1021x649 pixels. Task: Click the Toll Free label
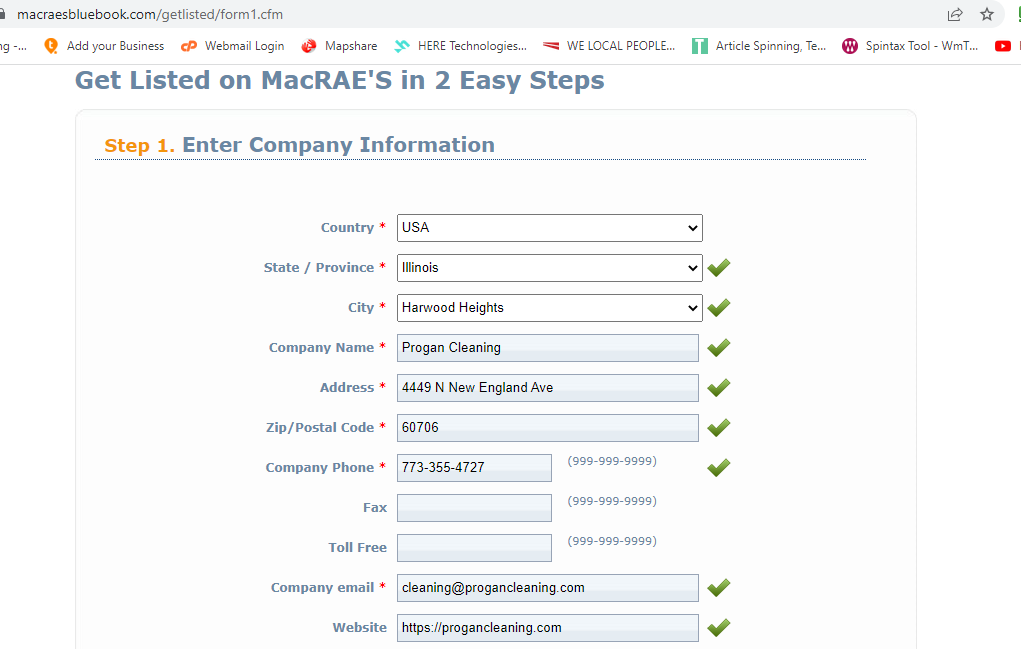coord(357,547)
